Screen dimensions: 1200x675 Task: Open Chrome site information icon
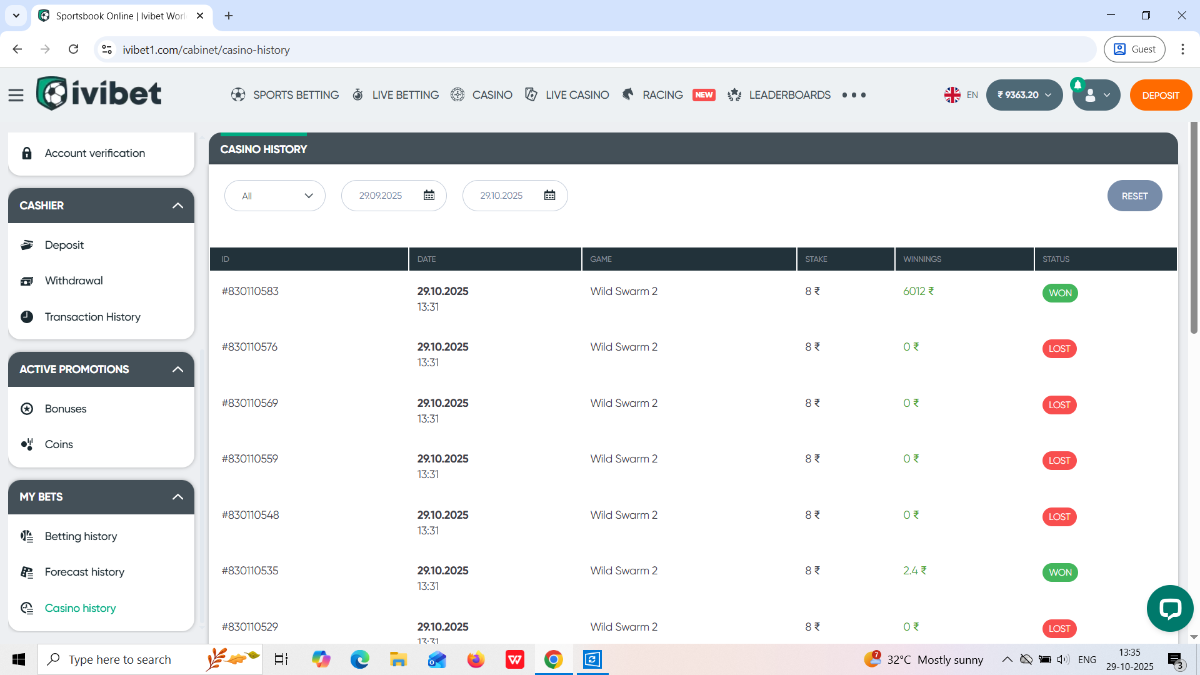tap(108, 49)
